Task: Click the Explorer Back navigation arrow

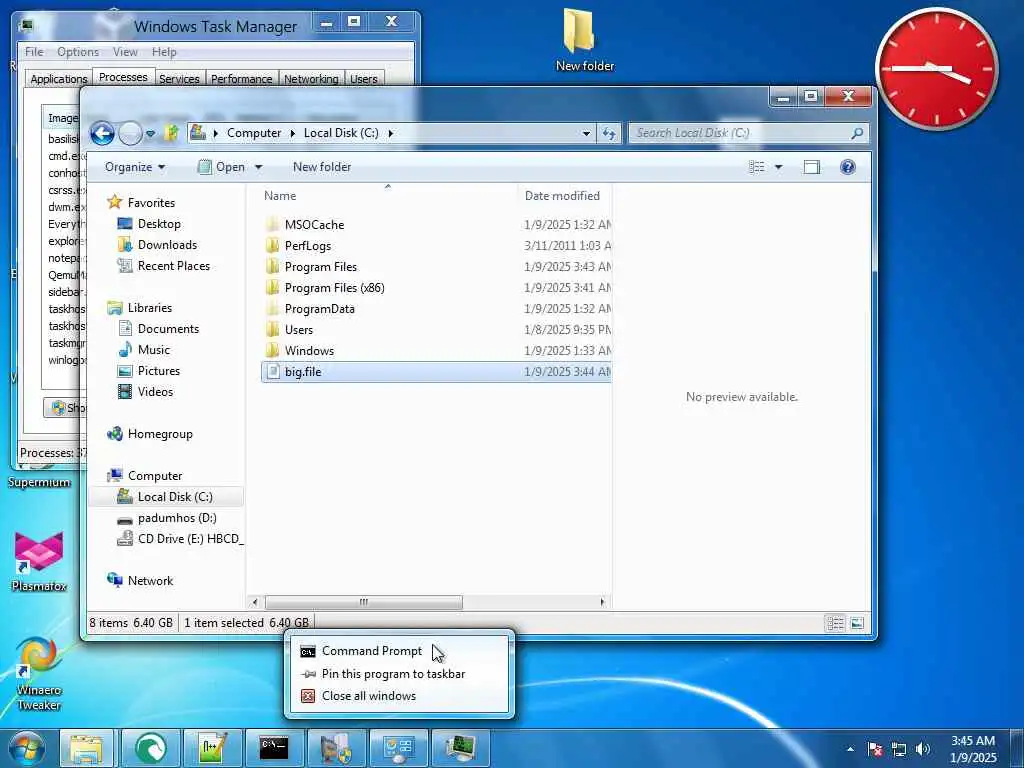Action: click(x=103, y=133)
